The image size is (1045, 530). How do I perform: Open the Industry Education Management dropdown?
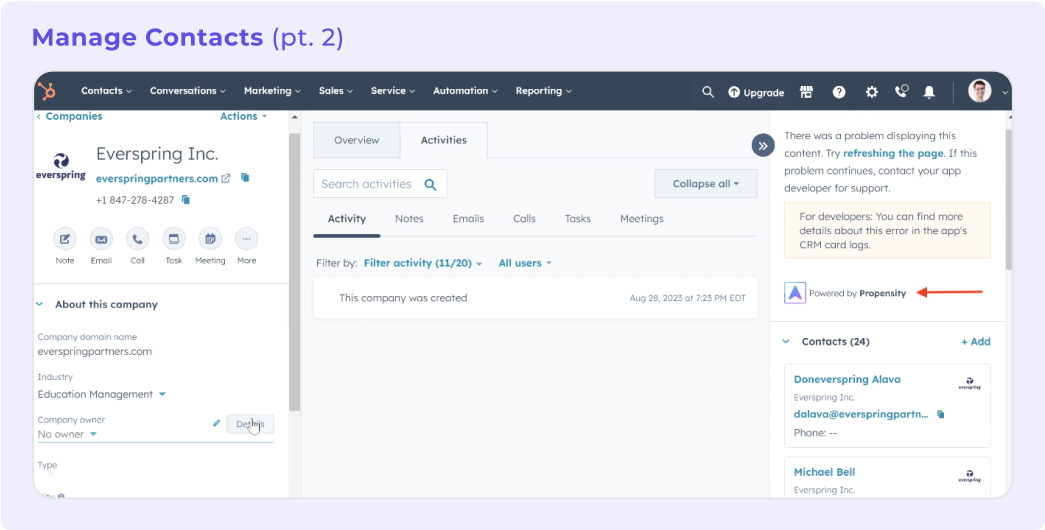101,394
